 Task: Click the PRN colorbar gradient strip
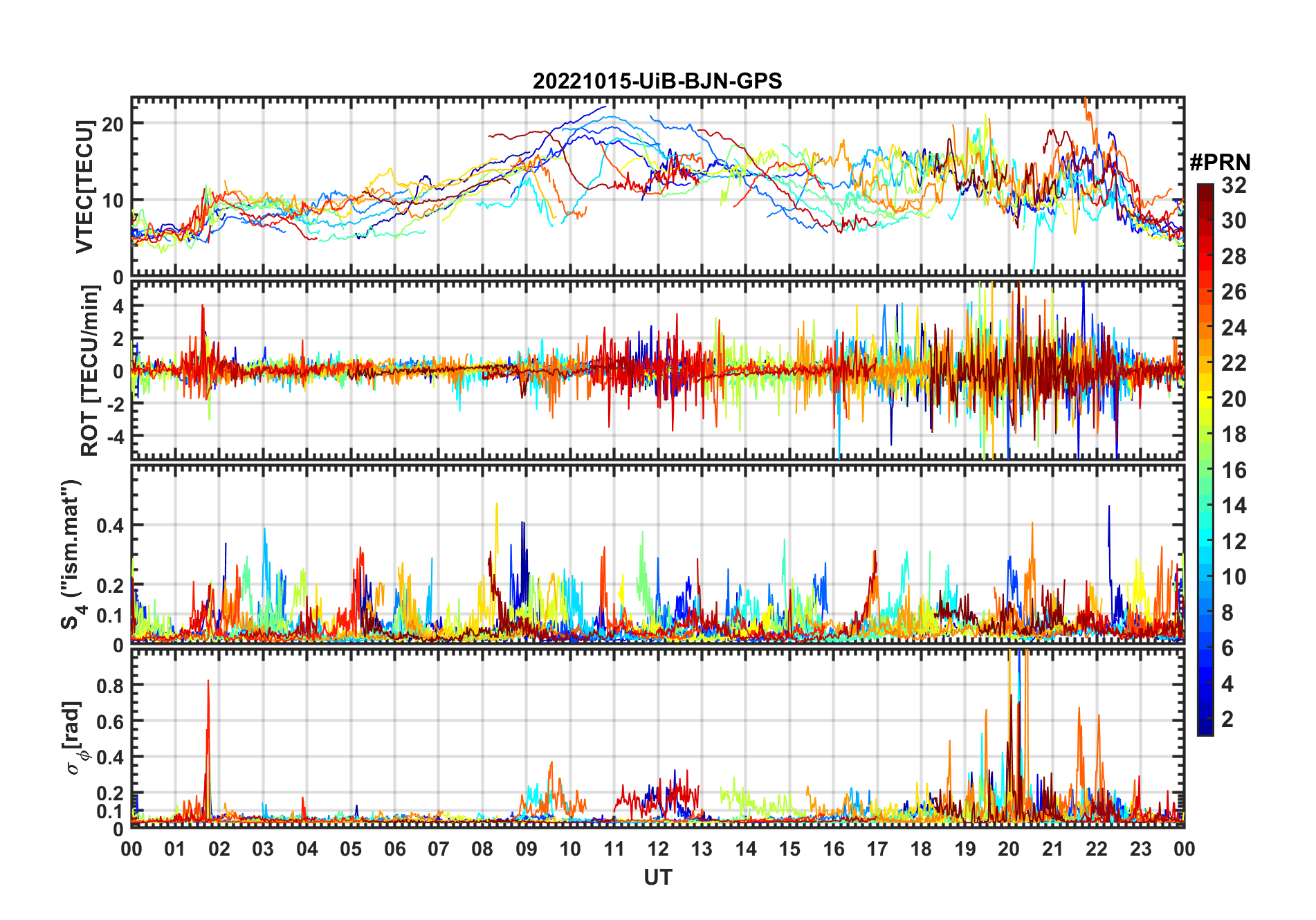click(1205, 459)
